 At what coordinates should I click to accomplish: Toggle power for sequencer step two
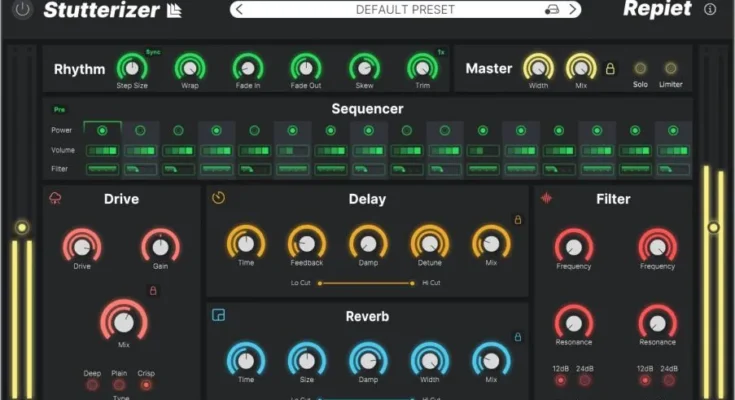click(140, 131)
